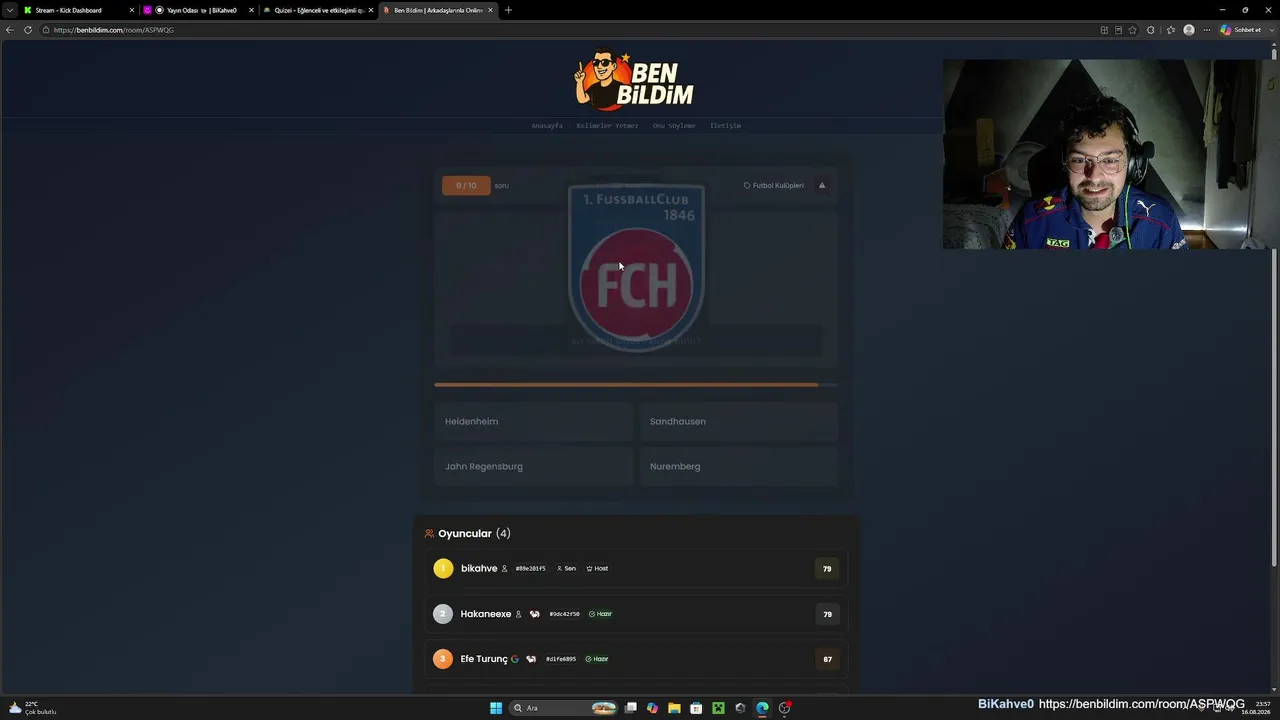Switch to the Quizei browser tab
Screen dimensions: 1280x720
coord(318,10)
